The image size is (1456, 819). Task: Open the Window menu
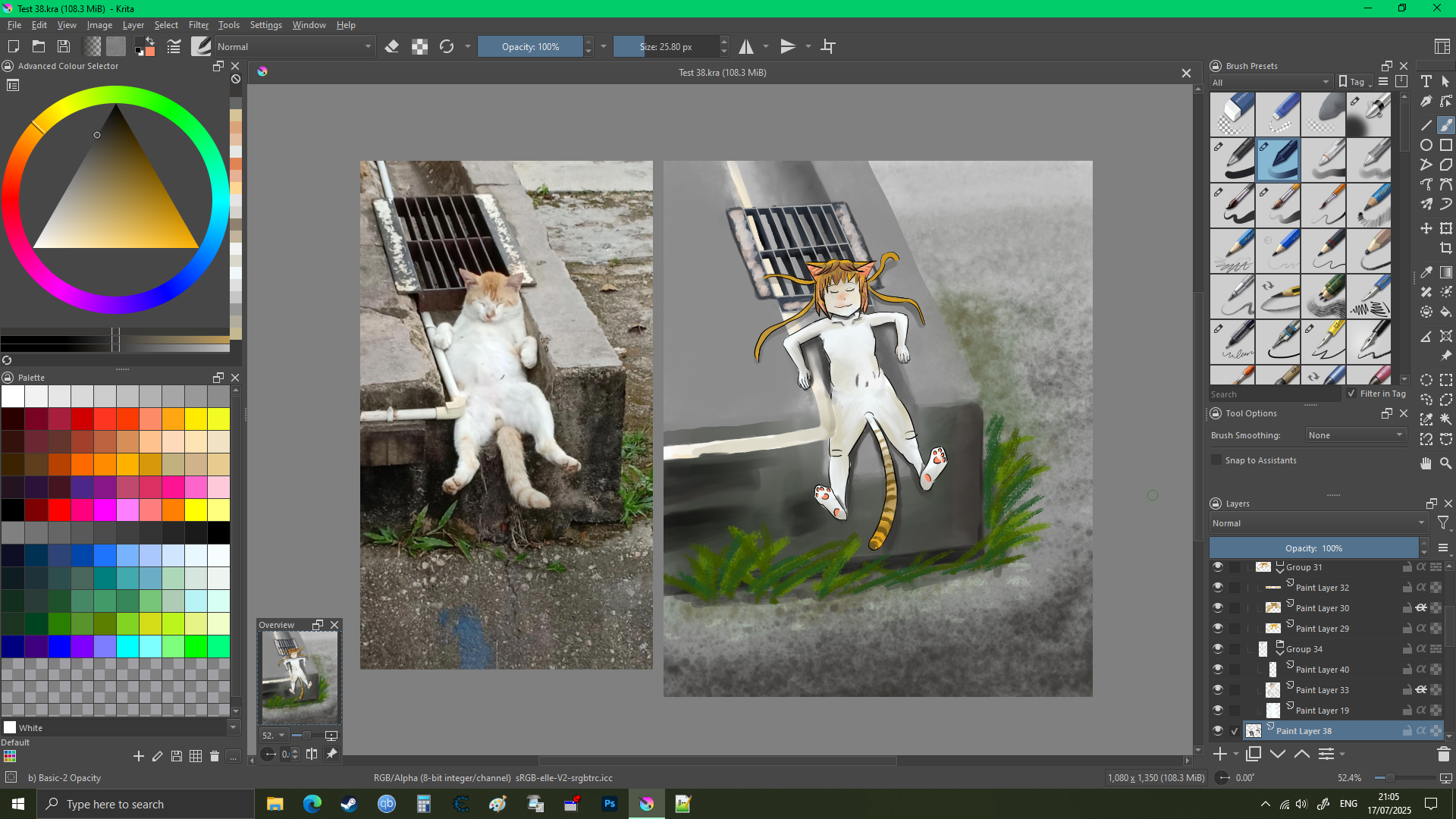coord(309,25)
